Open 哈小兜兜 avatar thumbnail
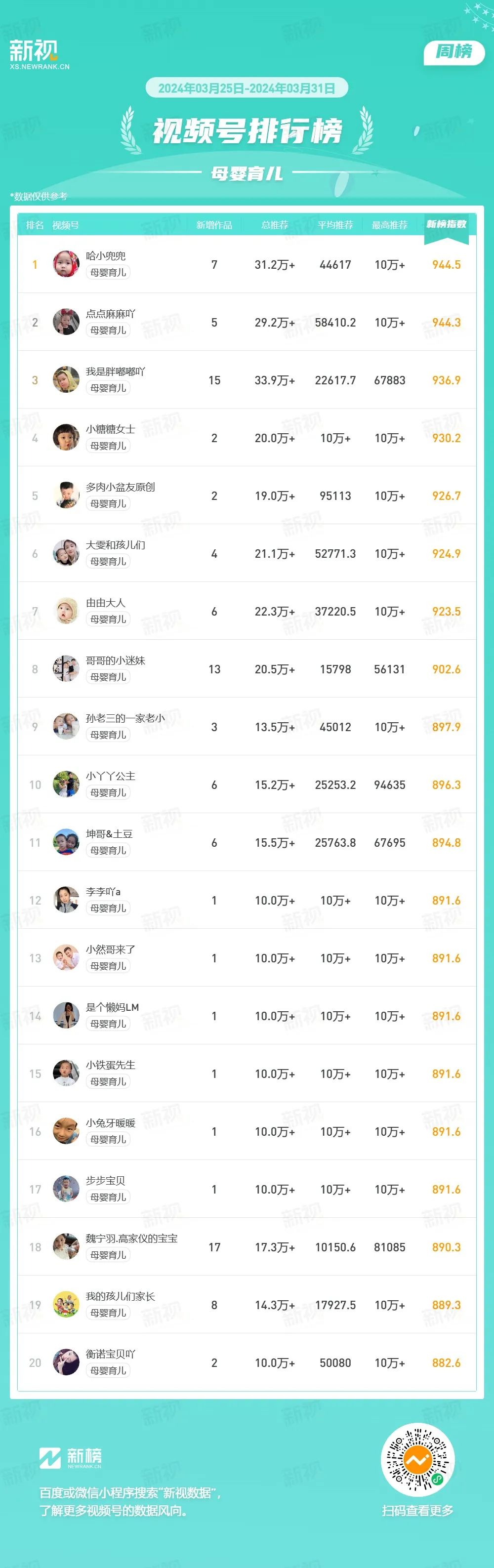 pyautogui.click(x=66, y=264)
